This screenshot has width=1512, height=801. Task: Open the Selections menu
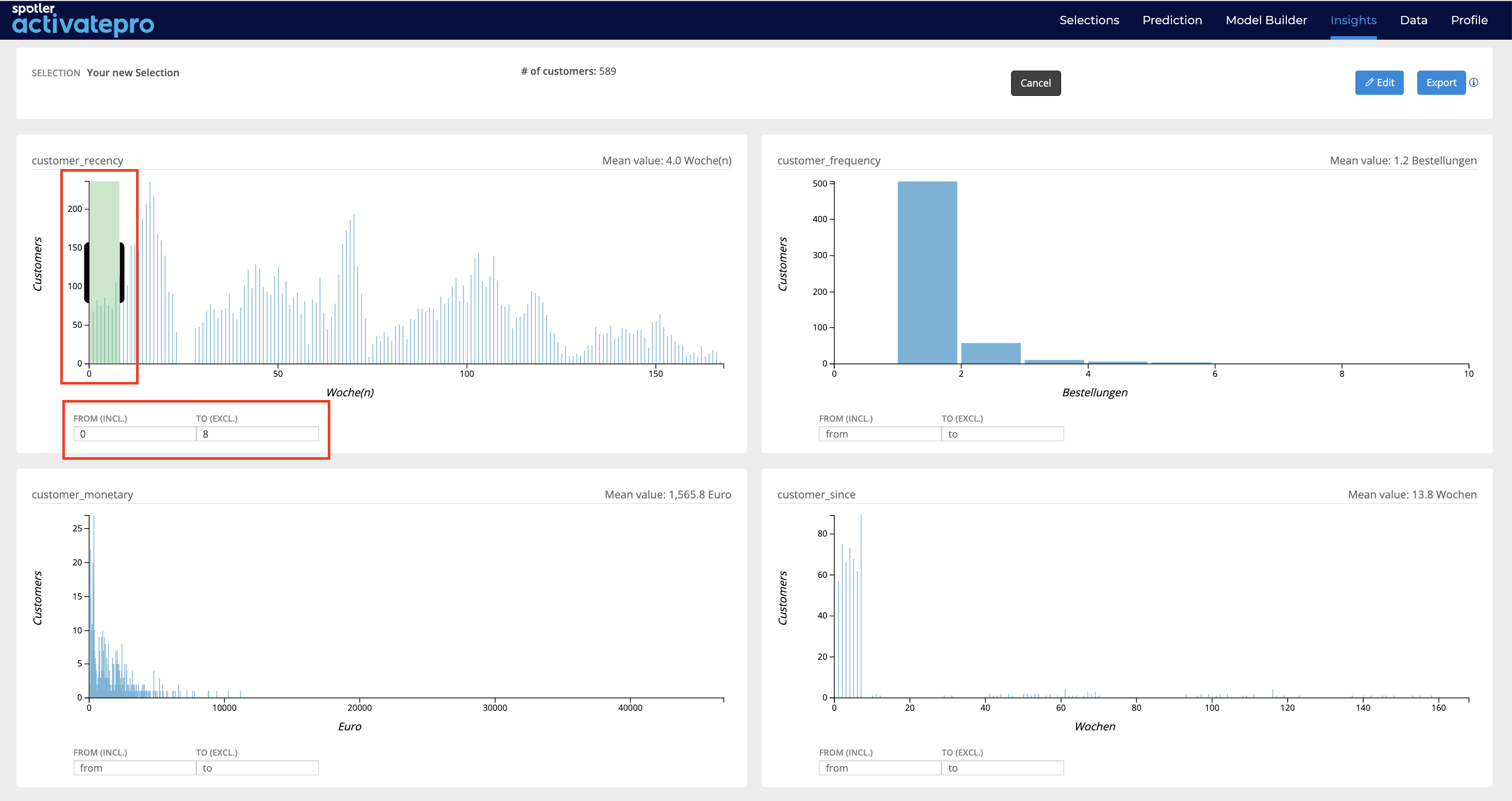(x=1089, y=20)
